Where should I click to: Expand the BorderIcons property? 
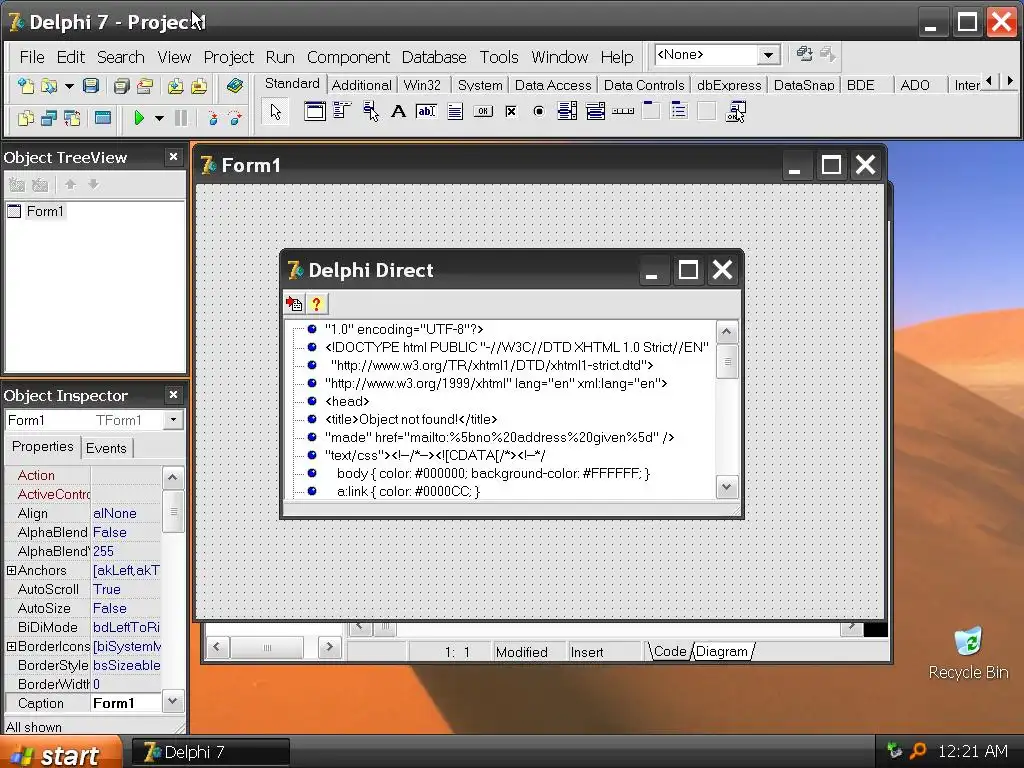point(11,646)
